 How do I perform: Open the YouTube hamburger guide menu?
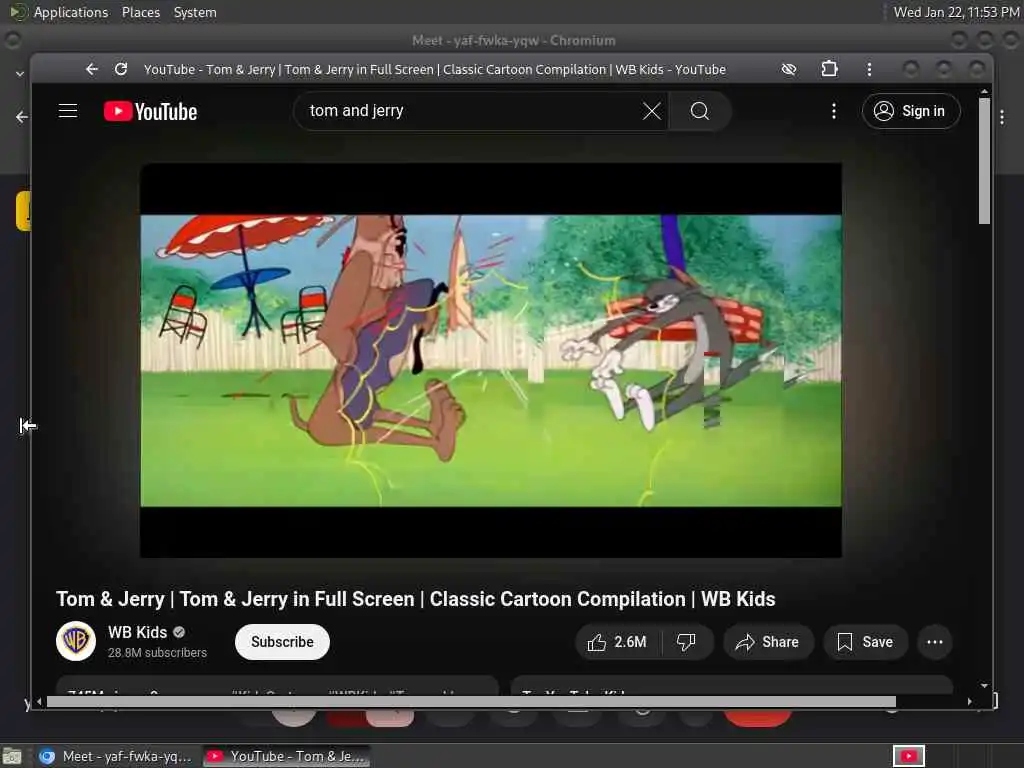pyautogui.click(x=68, y=111)
